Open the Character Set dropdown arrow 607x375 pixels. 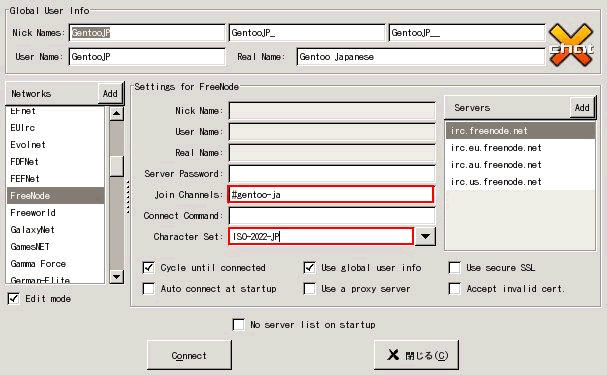point(425,236)
